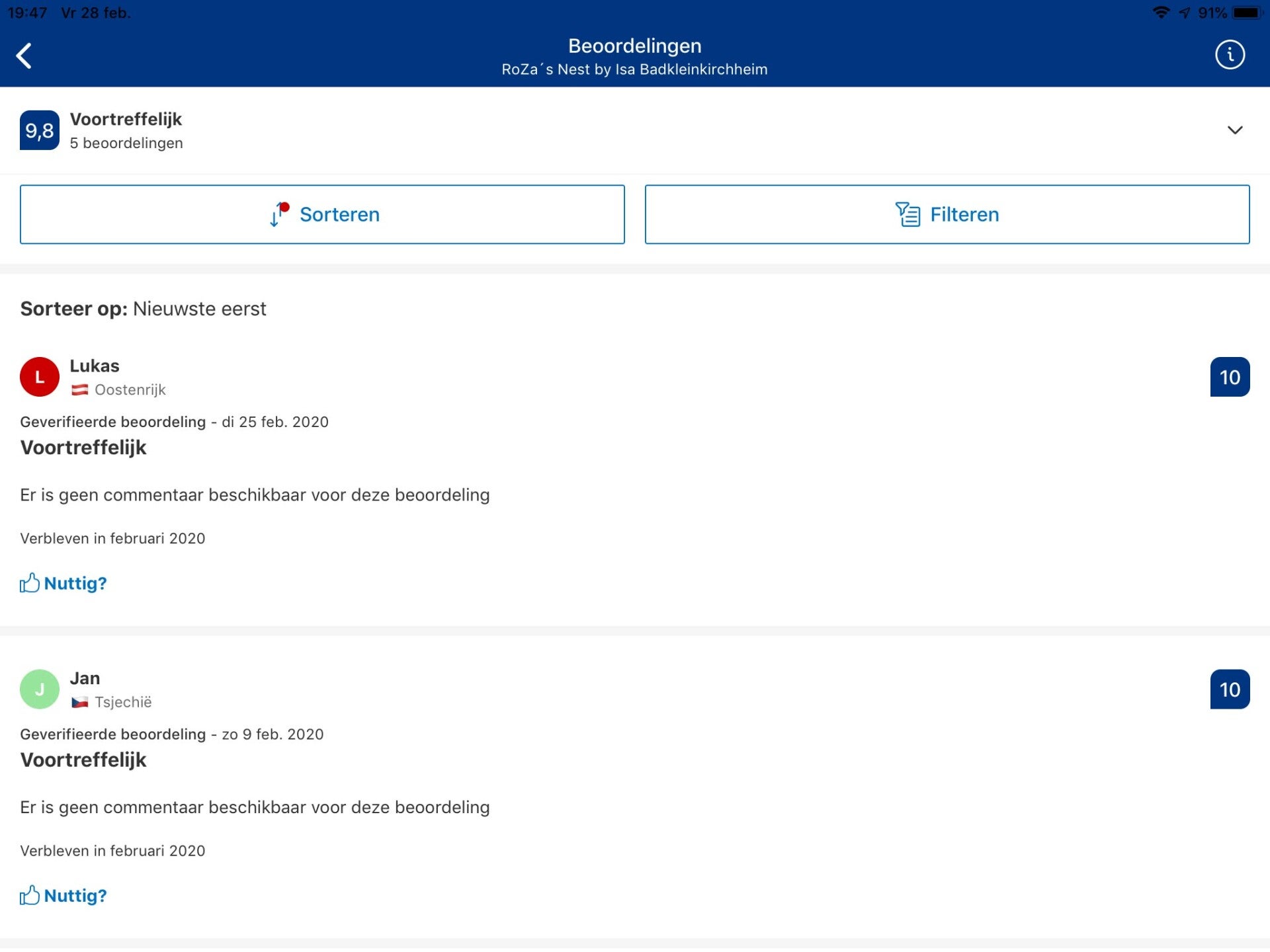This screenshot has height=952, width=1270.
Task: Click Jan's score badge showing 10
Action: 1230,690
